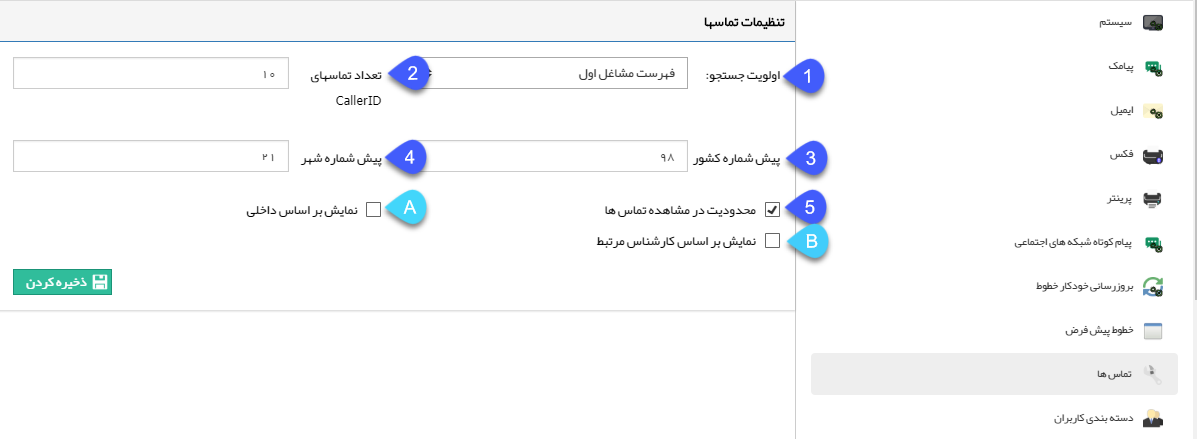
Task: Uncheck محدودیت در مشاهده تماس ها checkbox
Action: pos(772,209)
